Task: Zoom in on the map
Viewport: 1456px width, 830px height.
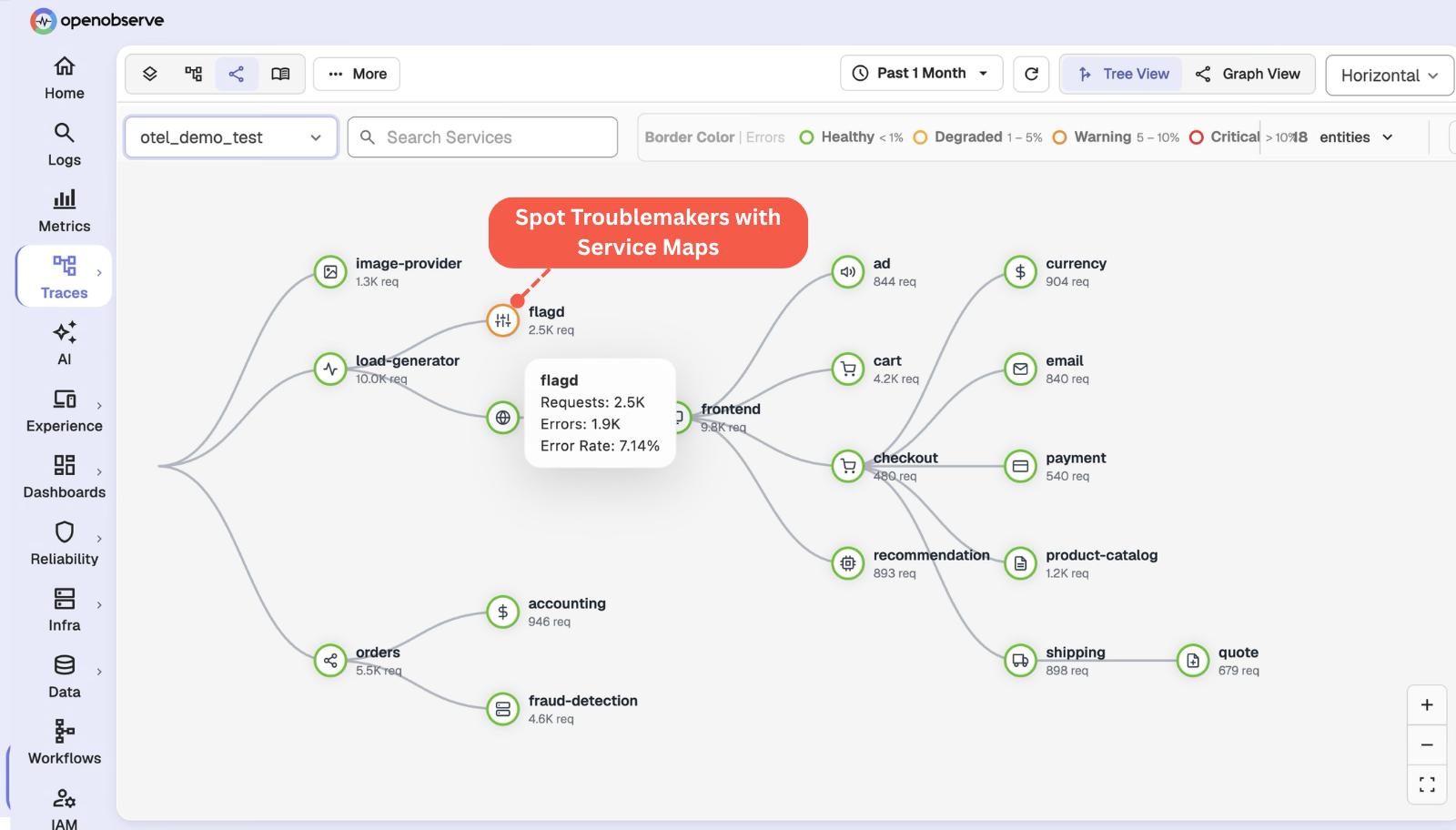Action: (1427, 705)
